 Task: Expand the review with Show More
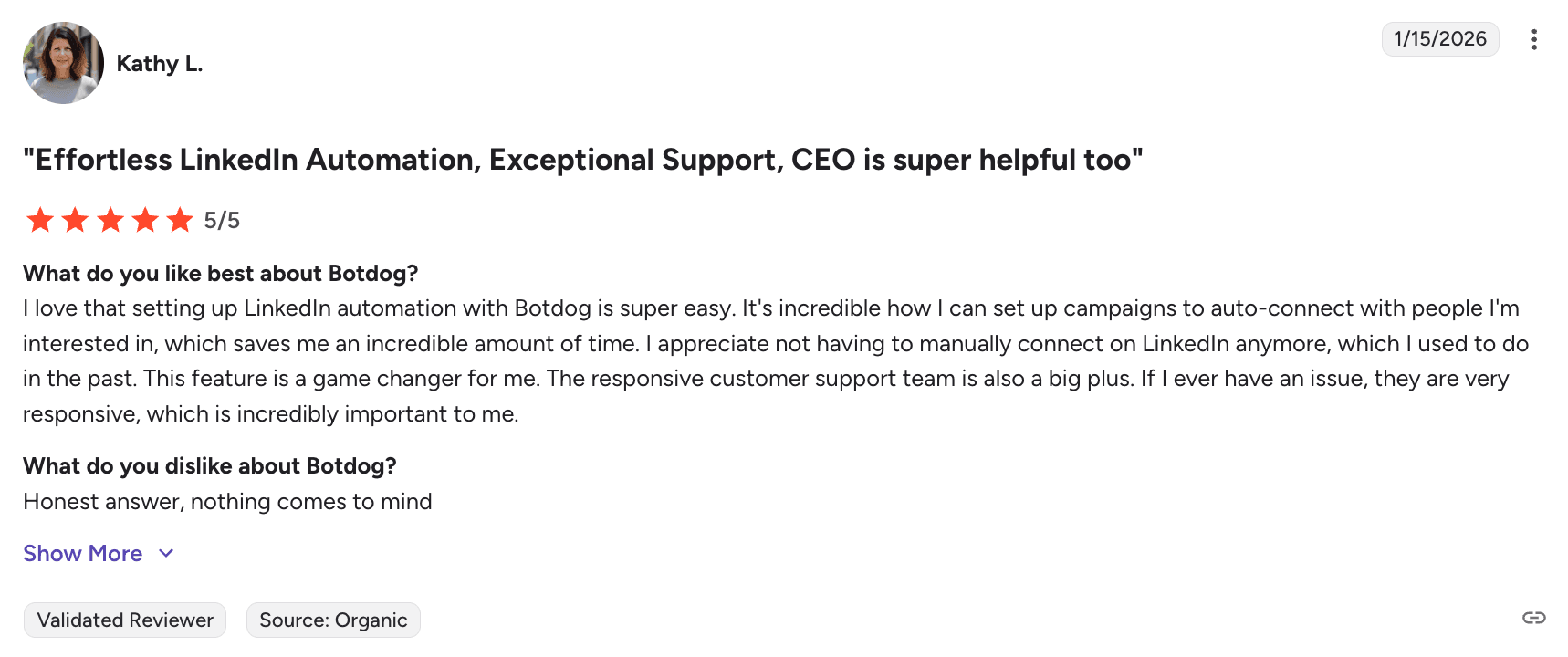point(83,554)
